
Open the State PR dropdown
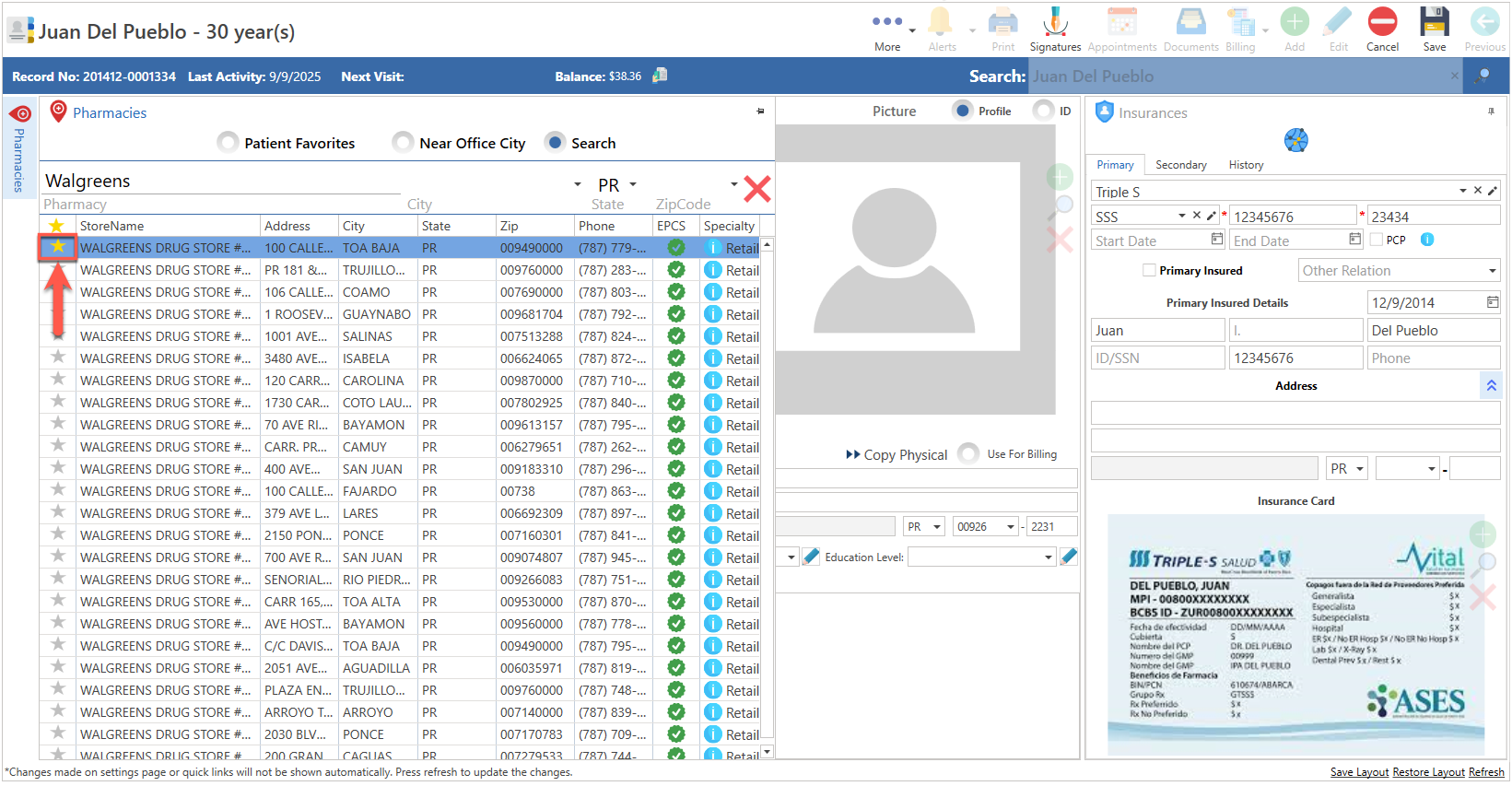point(634,183)
